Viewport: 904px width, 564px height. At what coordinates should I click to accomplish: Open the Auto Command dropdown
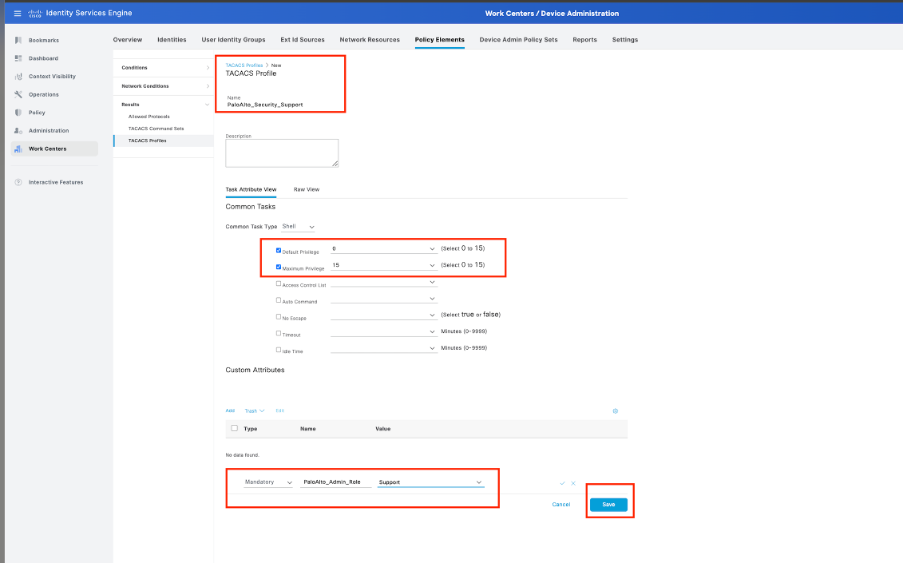tap(383, 299)
